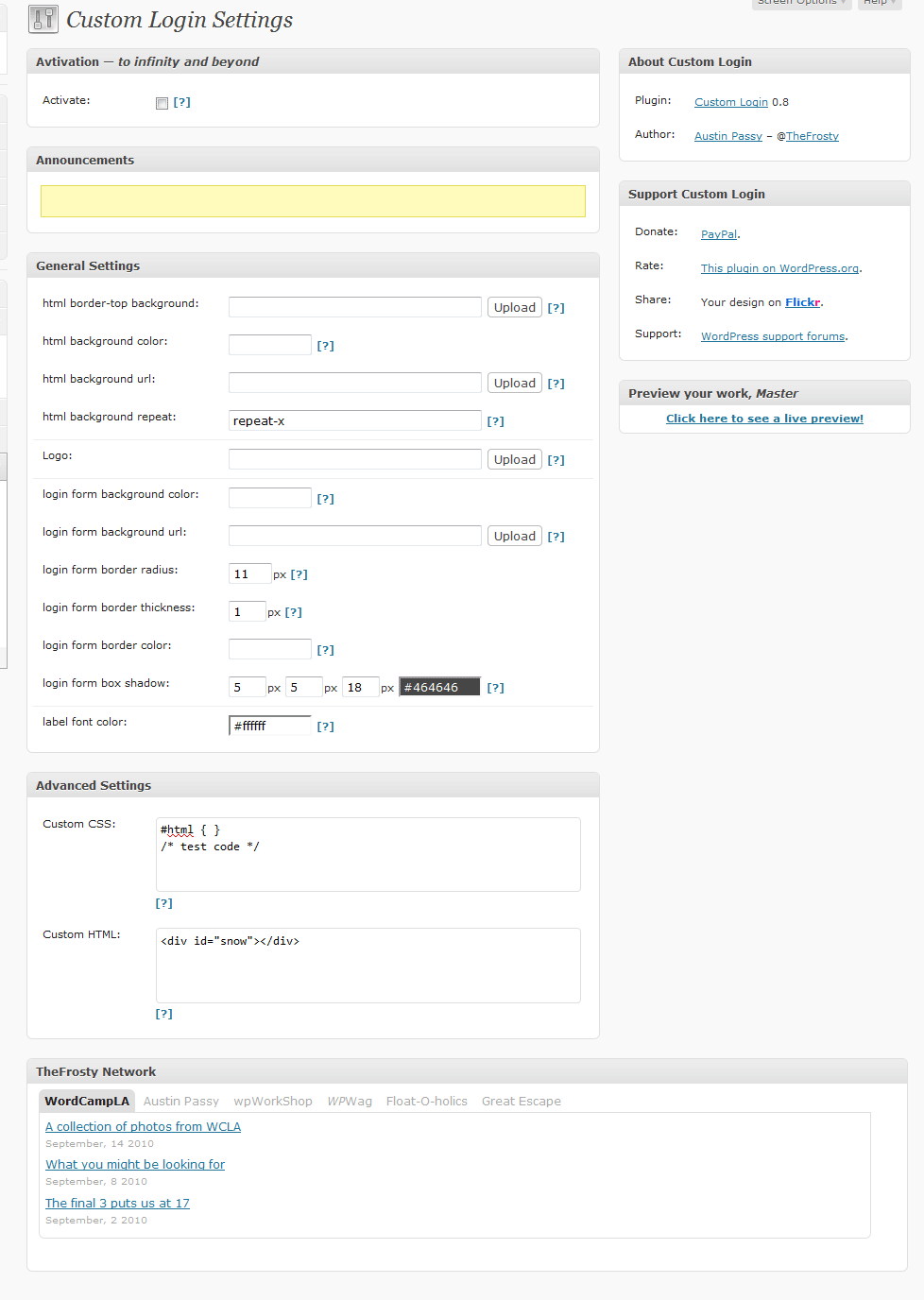Click help [?] beside html background repeat
The height and width of the screenshot is (1300, 924).
point(495,421)
